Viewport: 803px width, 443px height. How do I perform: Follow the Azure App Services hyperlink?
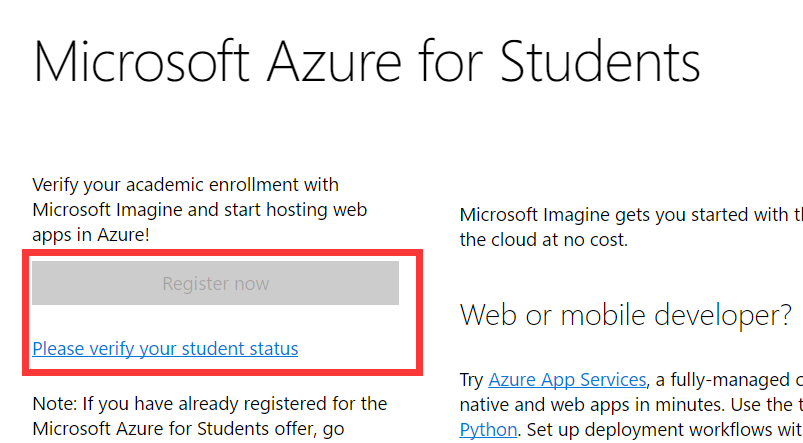point(567,380)
